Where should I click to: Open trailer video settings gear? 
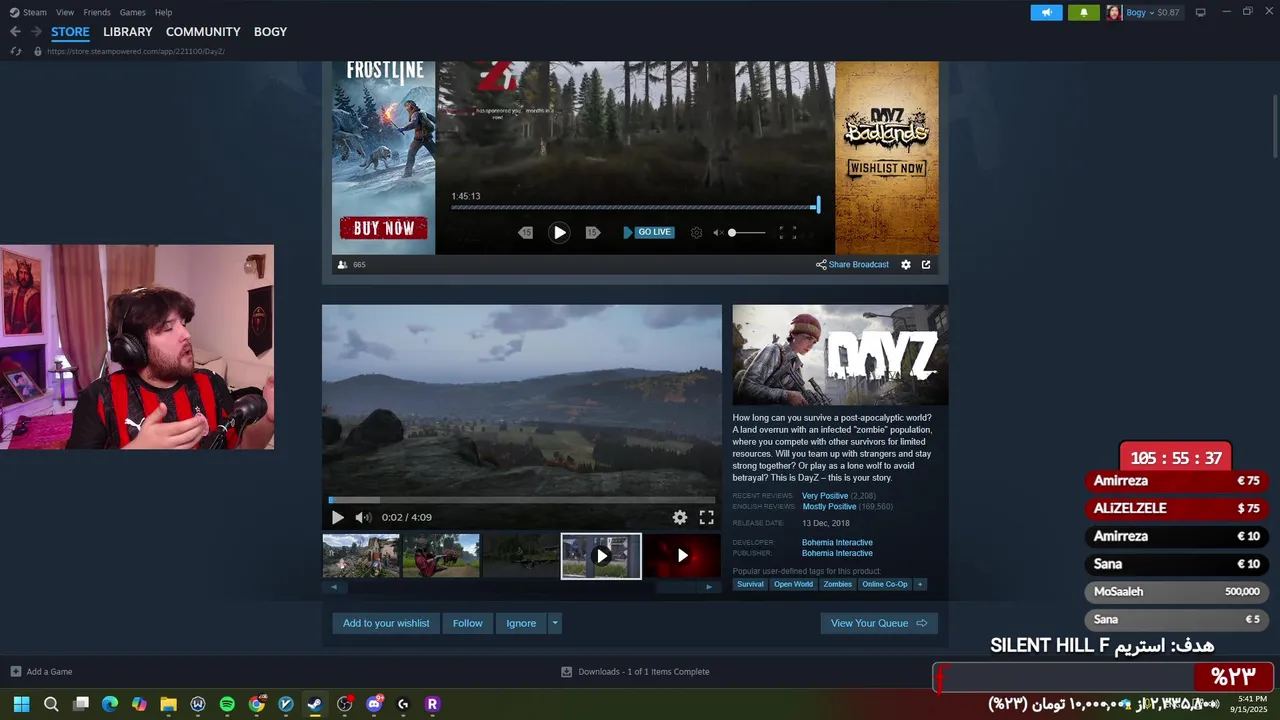click(x=680, y=517)
